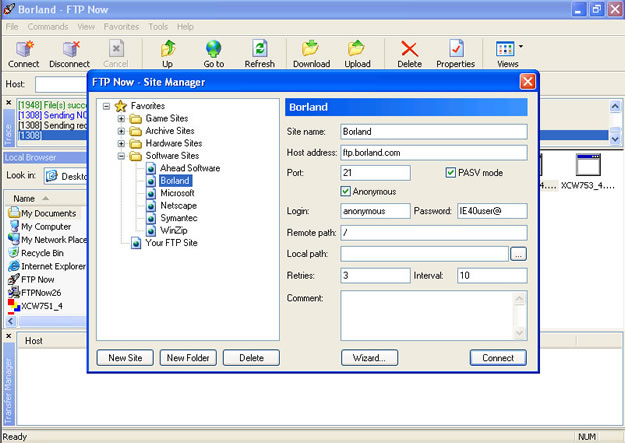The height and width of the screenshot is (443, 625).
Task: Open the View menu
Action: 86,27
